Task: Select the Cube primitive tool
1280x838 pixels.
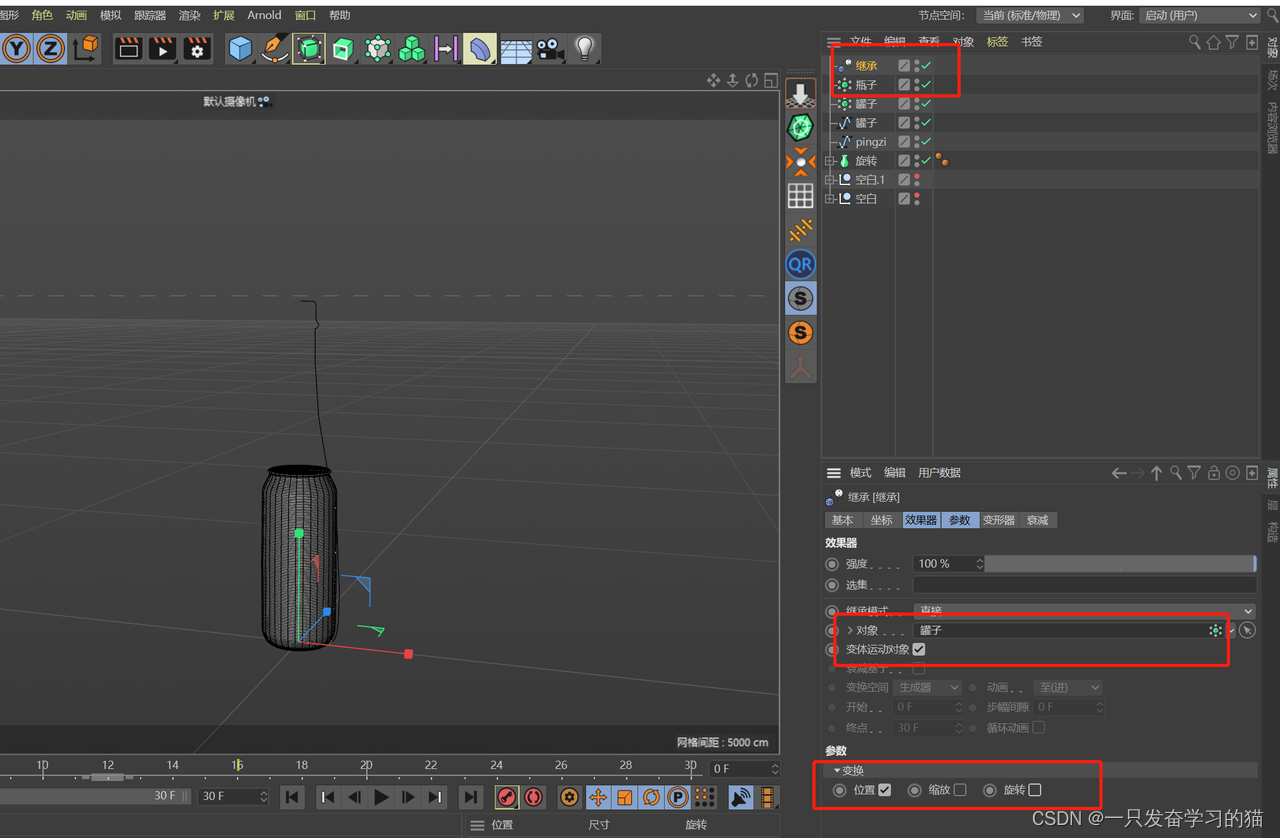Action: (x=240, y=48)
